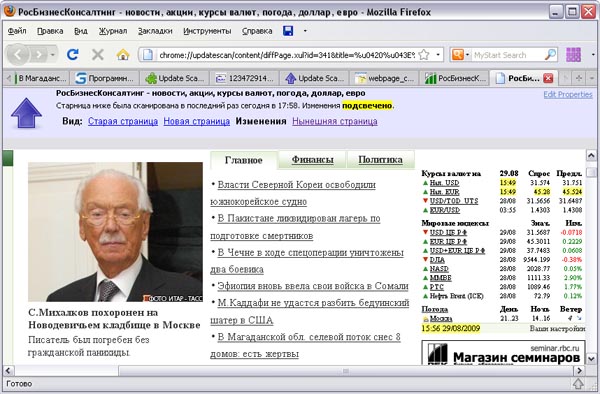
Task: Close the active 'РосБи...' tab with red X
Action: pyautogui.click(x=548, y=78)
